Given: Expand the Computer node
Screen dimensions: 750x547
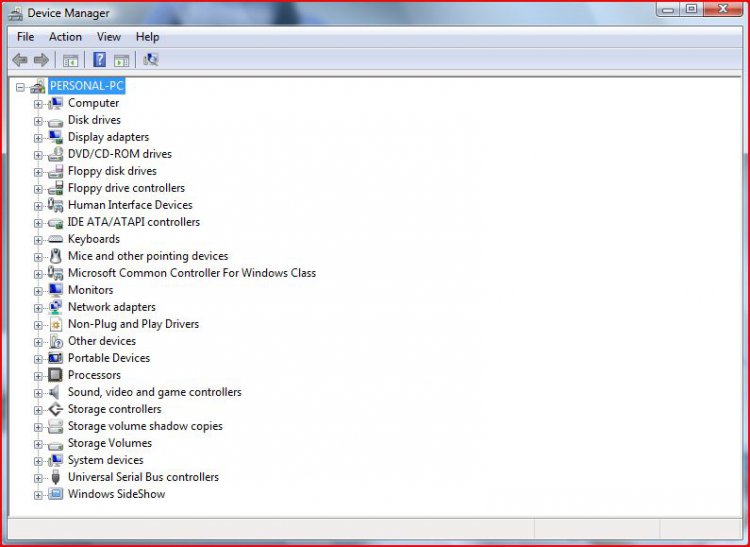Looking at the screenshot, I should click(x=38, y=104).
